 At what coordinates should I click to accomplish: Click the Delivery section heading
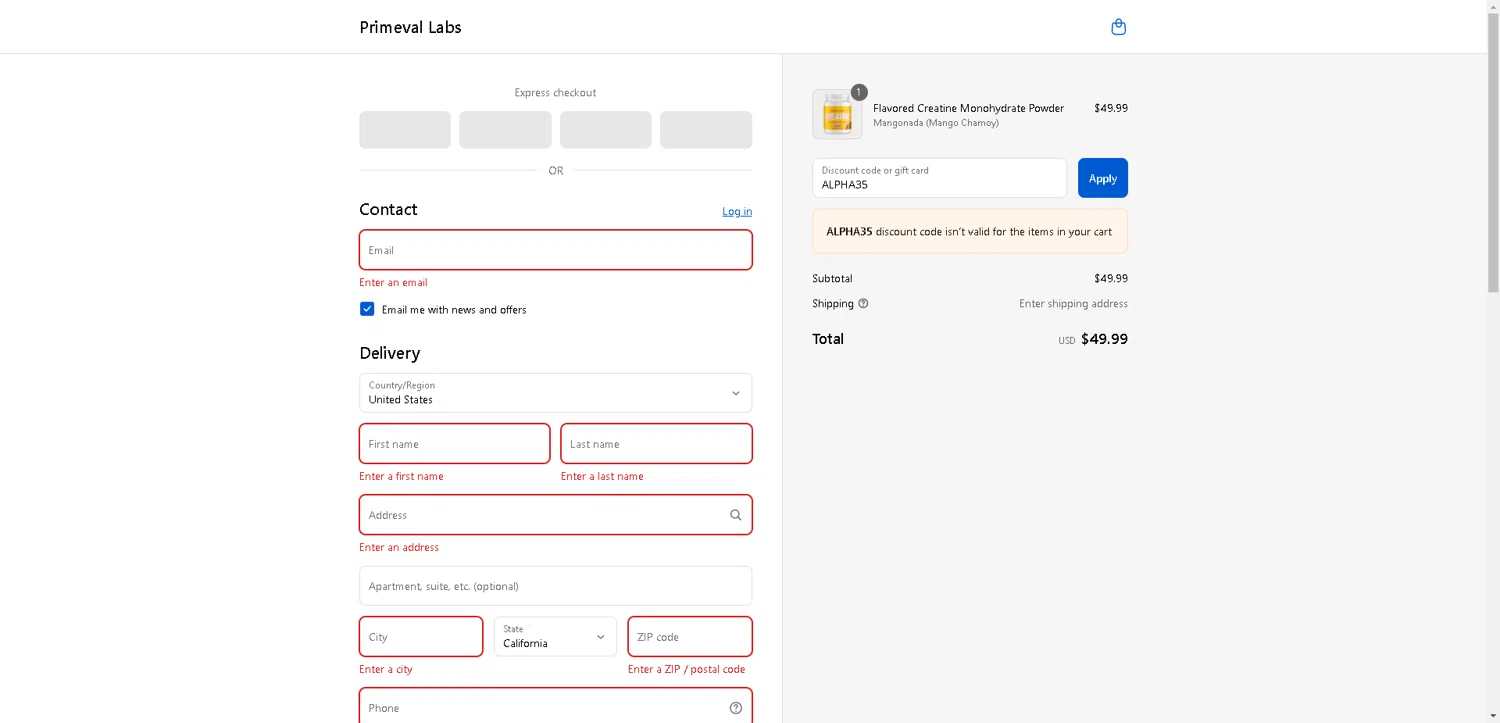(390, 353)
